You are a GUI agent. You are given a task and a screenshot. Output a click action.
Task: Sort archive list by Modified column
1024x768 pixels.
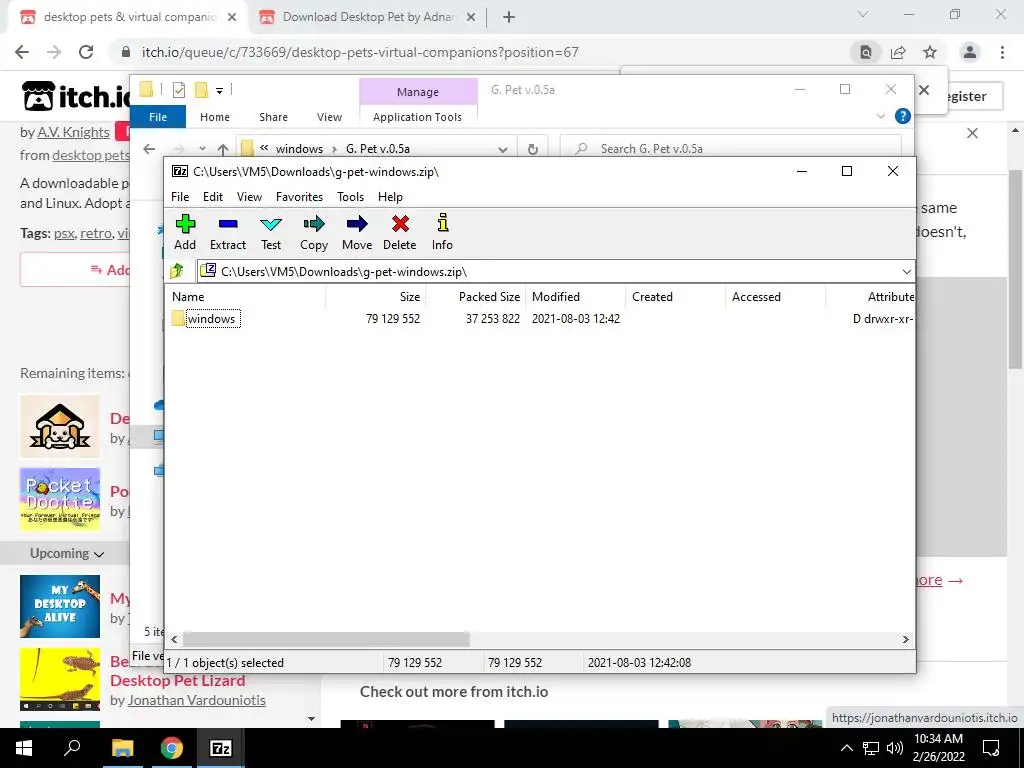(x=576, y=296)
